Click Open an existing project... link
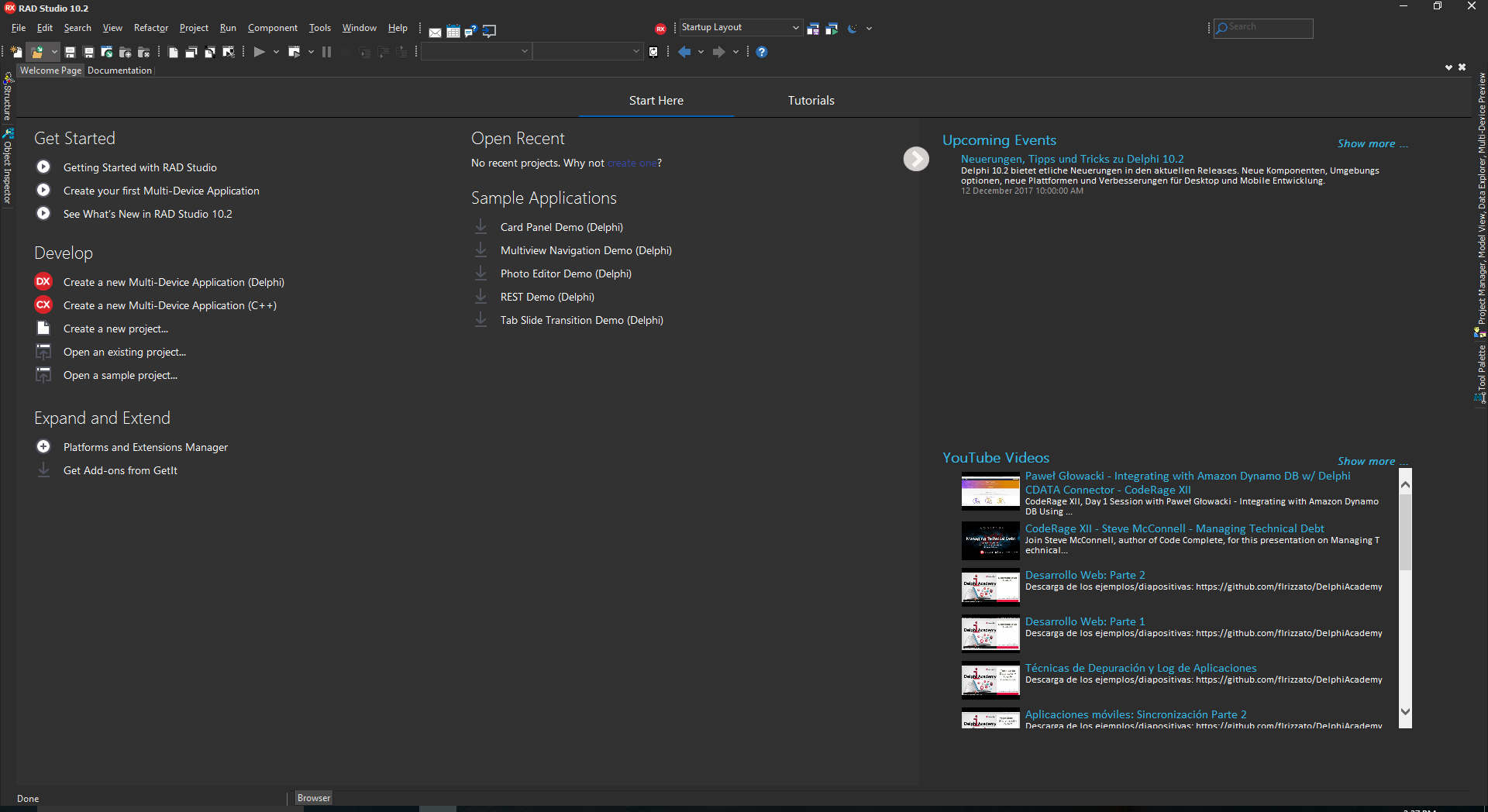 [x=125, y=352]
